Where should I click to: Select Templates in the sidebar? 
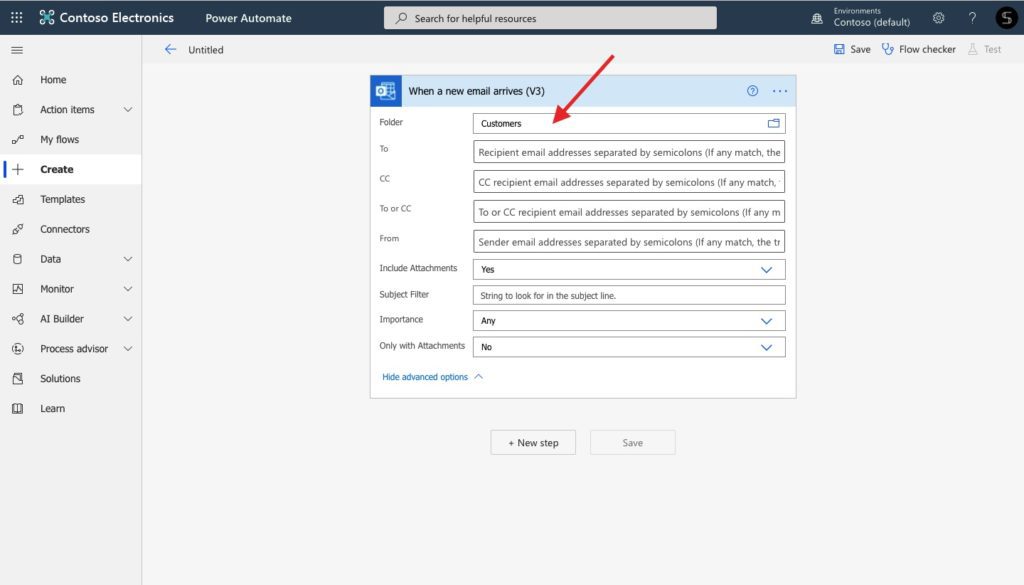(x=63, y=199)
